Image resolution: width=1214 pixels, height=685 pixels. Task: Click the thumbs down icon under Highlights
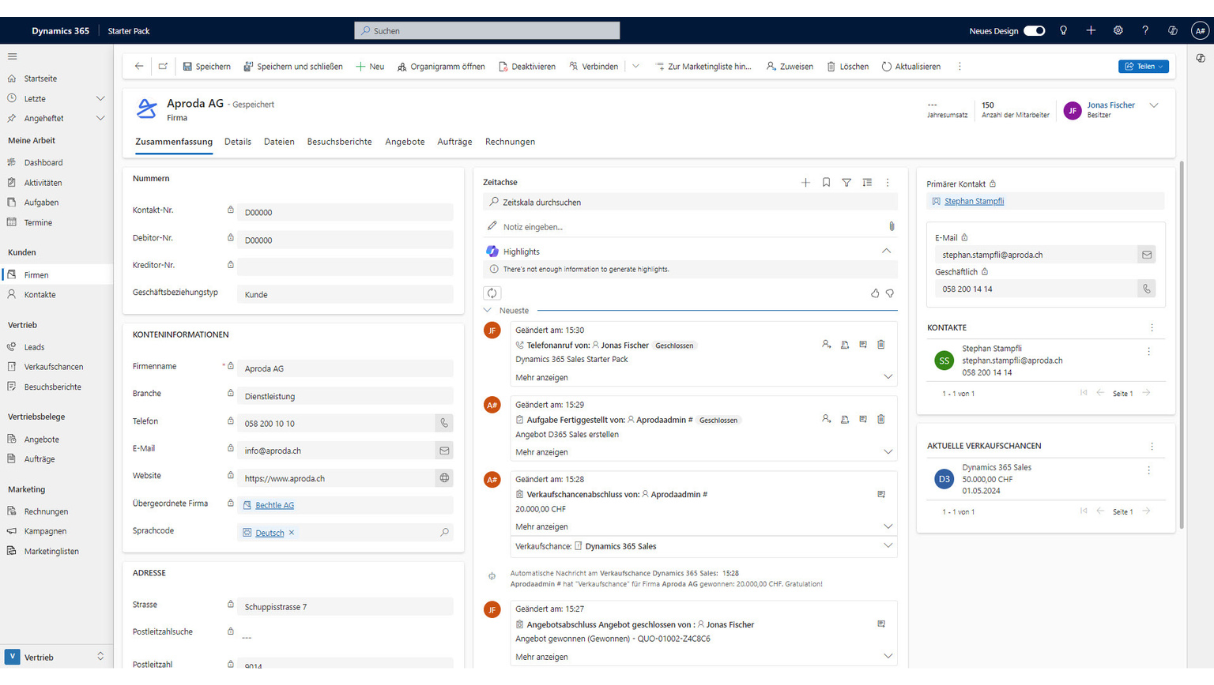click(890, 293)
